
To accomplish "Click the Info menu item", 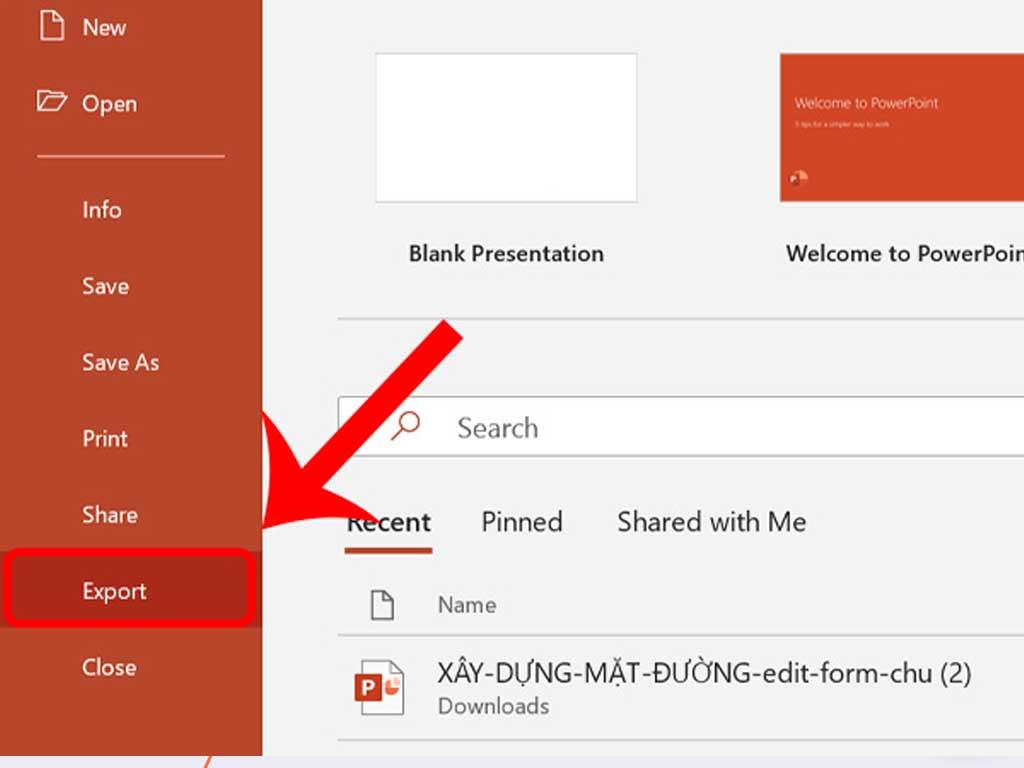I will 101,210.
